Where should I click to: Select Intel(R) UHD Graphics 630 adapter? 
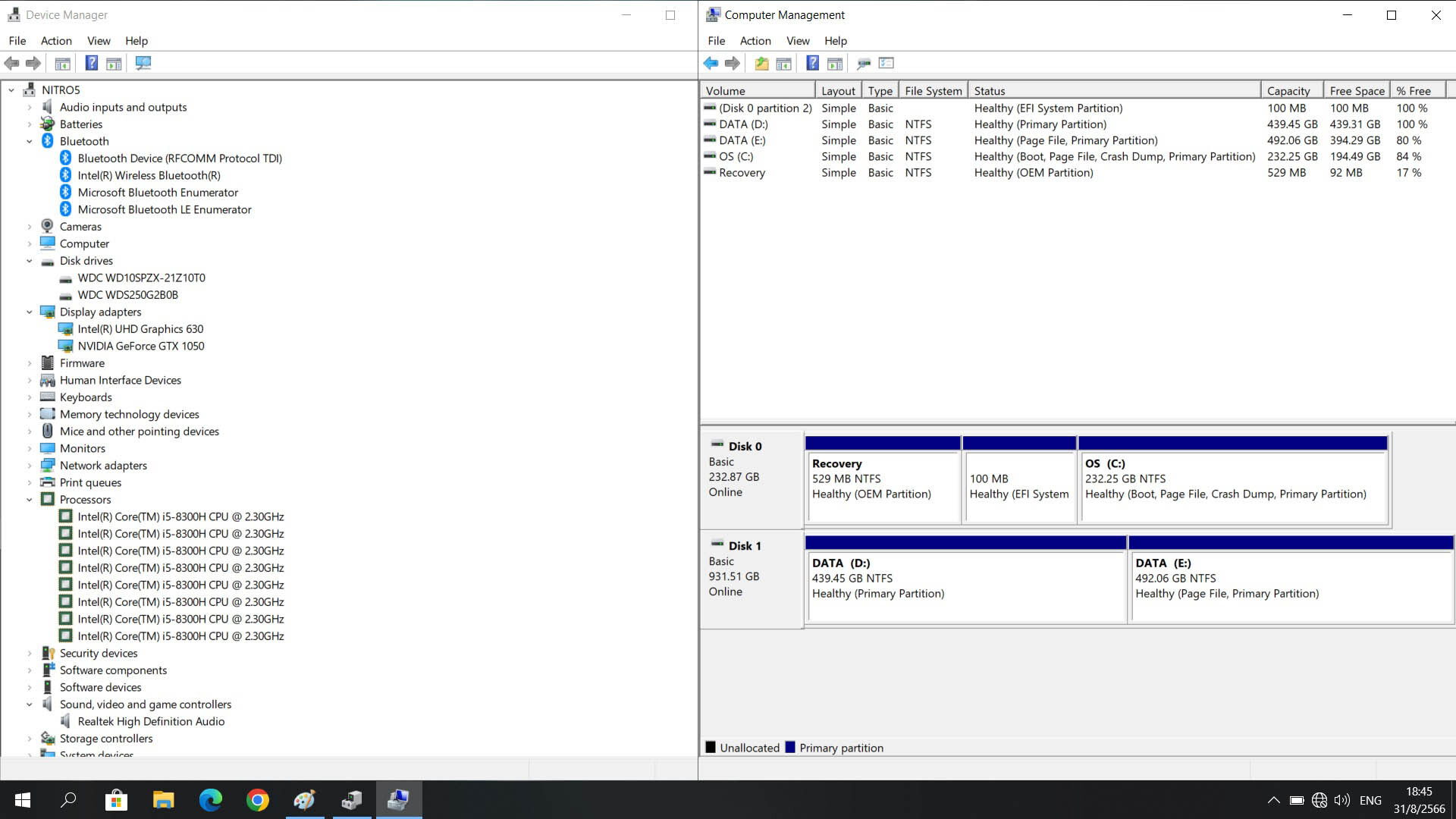click(x=140, y=329)
